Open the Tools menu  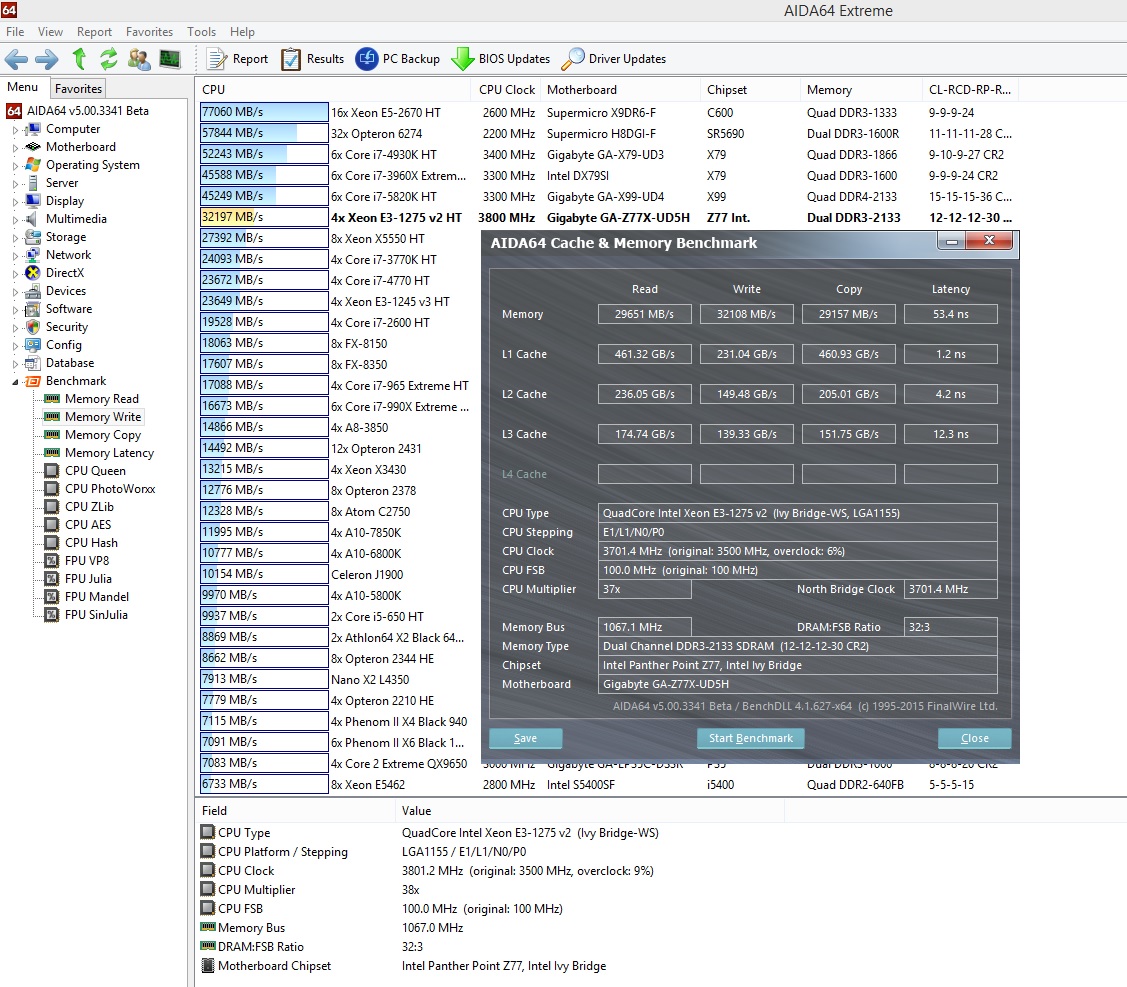pyautogui.click(x=201, y=32)
